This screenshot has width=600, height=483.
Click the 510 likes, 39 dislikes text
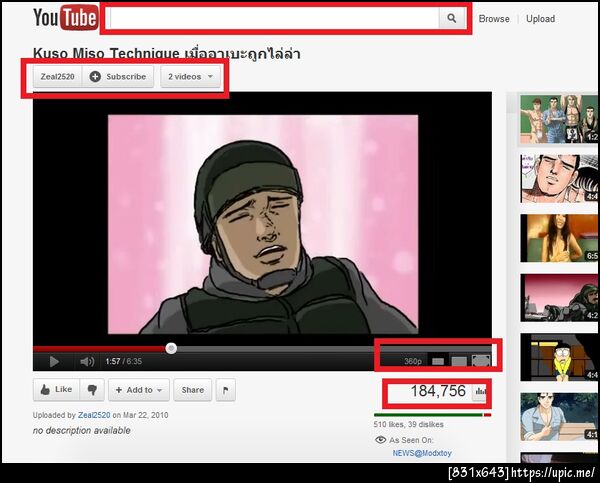click(x=408, y=424)
